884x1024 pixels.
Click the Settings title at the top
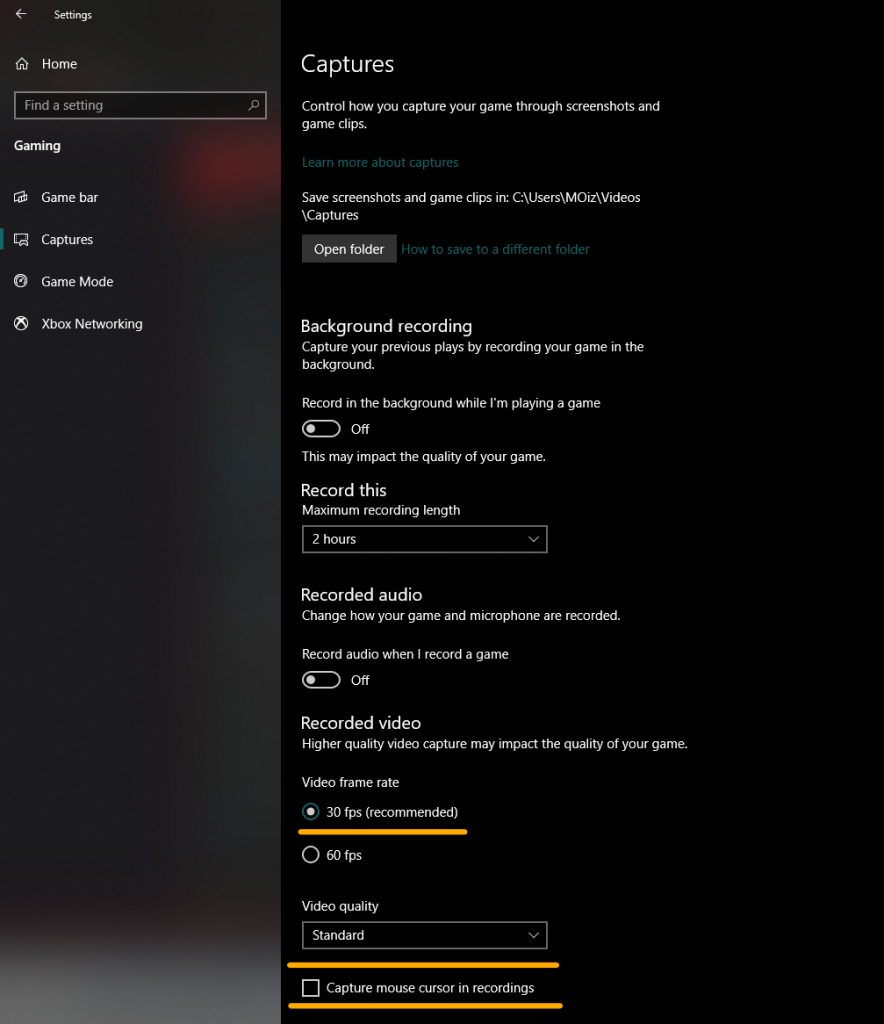tap(72, 14)
